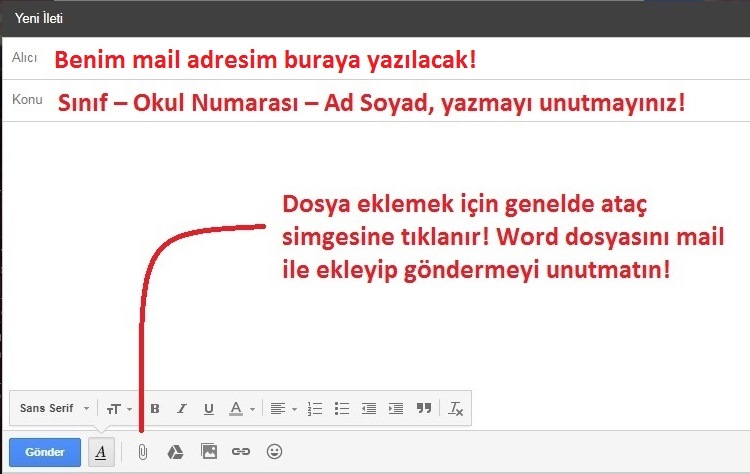Click the blue Gönder send button
The image size is (750, 474).
click(45, 452)
